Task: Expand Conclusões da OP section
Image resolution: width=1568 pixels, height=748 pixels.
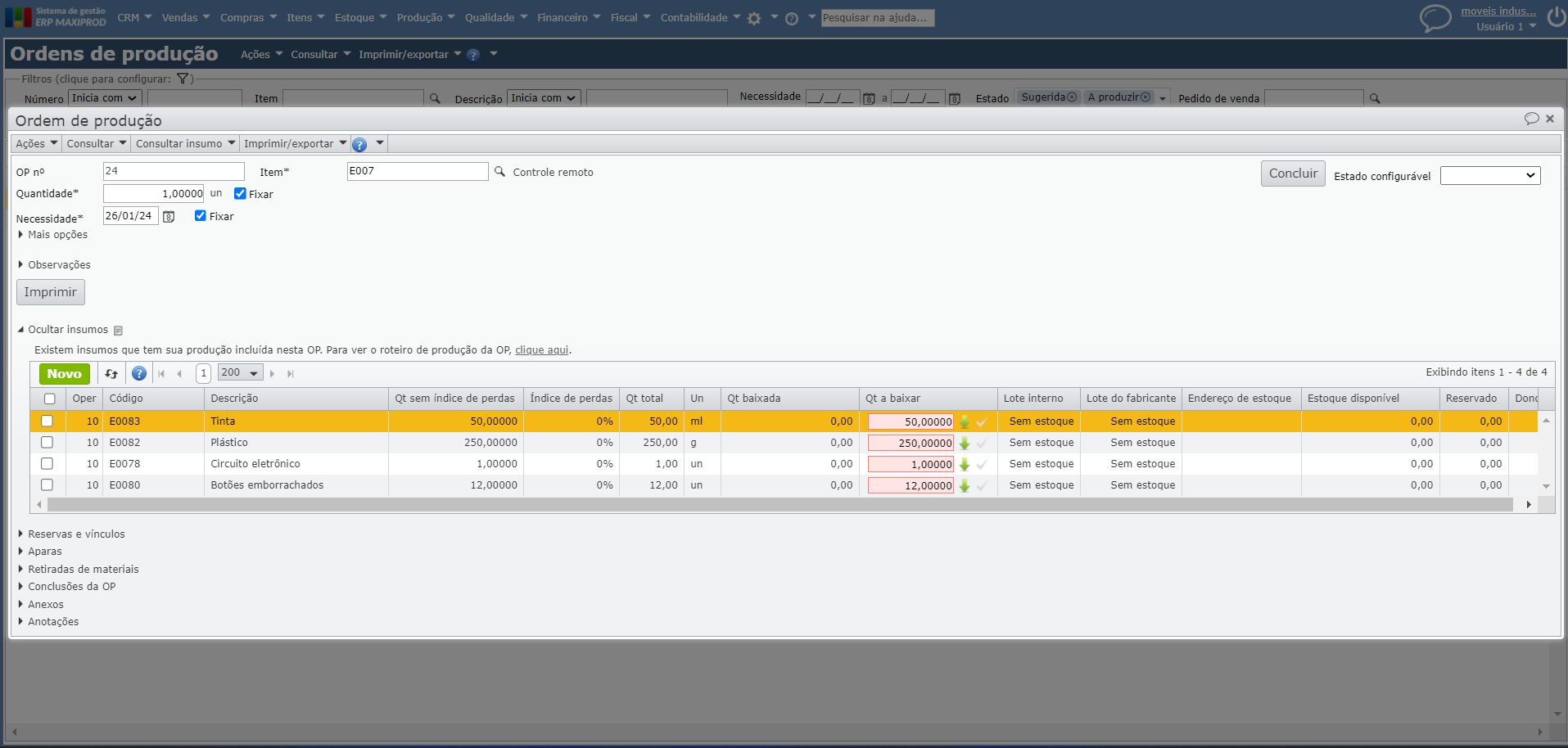Action: coord(67,586)
